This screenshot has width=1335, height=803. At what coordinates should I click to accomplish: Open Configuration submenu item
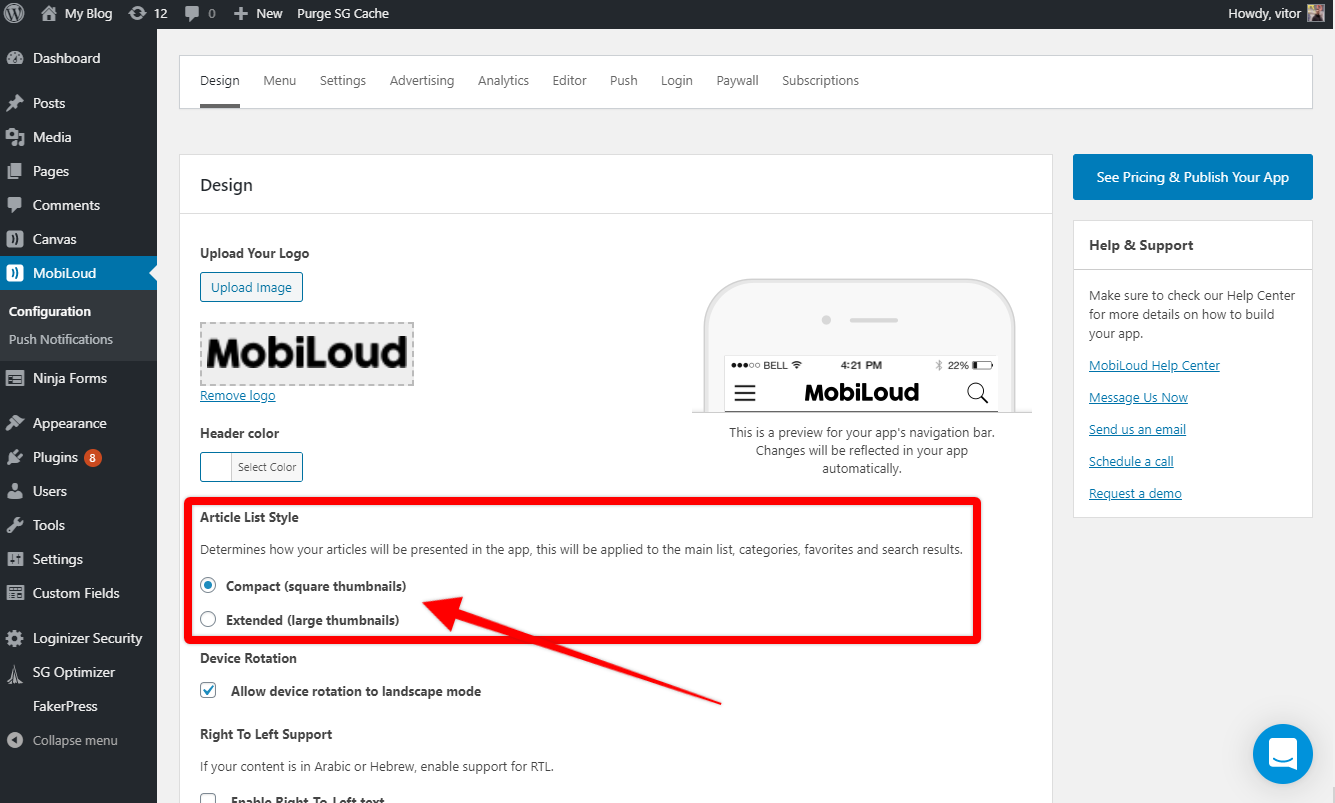(x=50, y=312)
